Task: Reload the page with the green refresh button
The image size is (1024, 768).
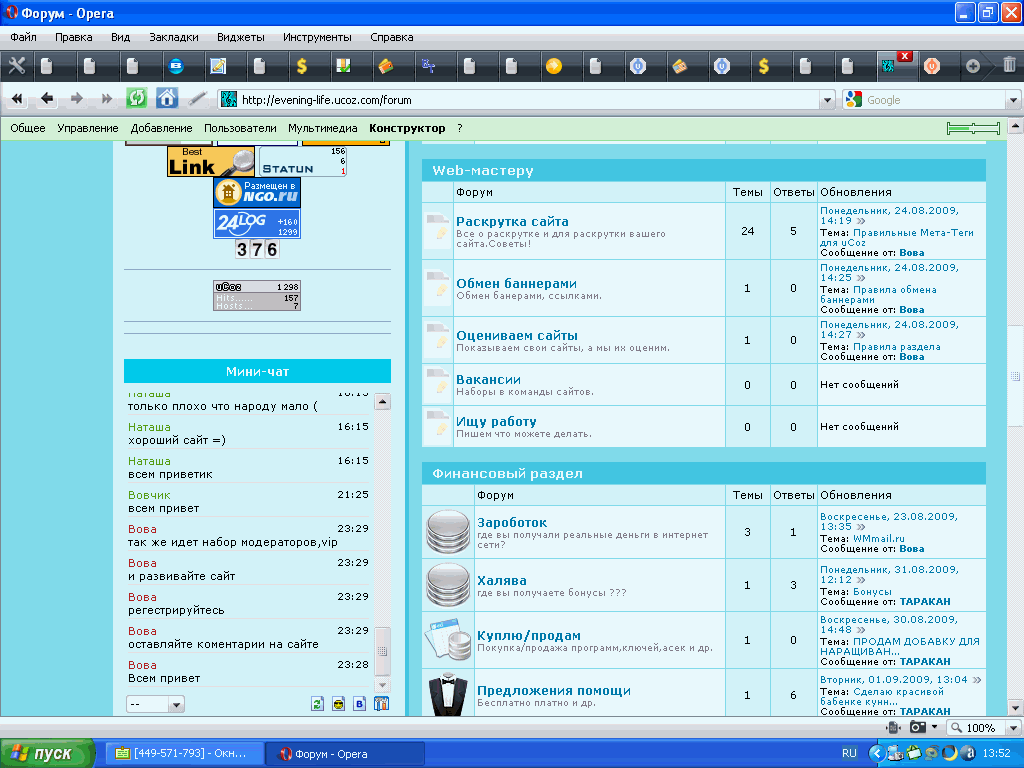Action: 136,99
